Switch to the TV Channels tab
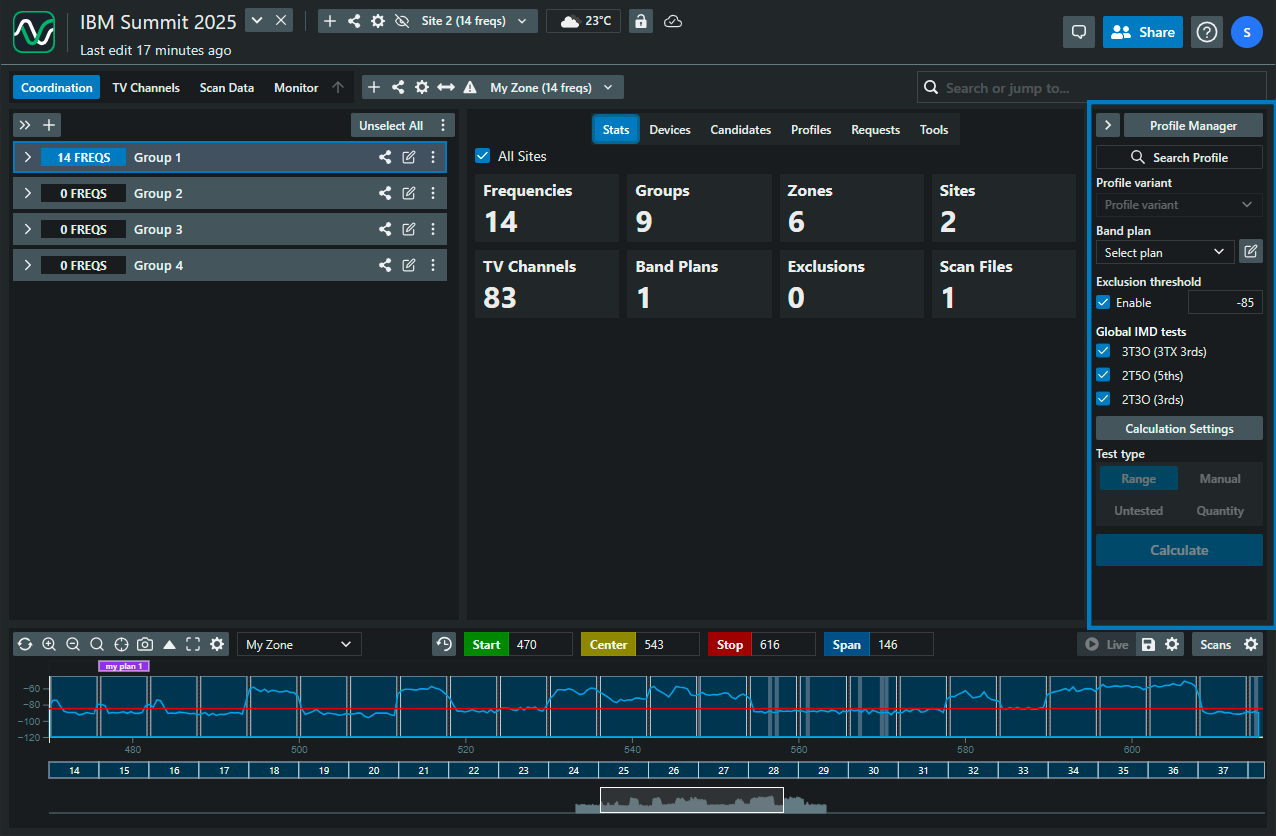The width and height of the screenshot is (1276, 836). pos(146,88)
